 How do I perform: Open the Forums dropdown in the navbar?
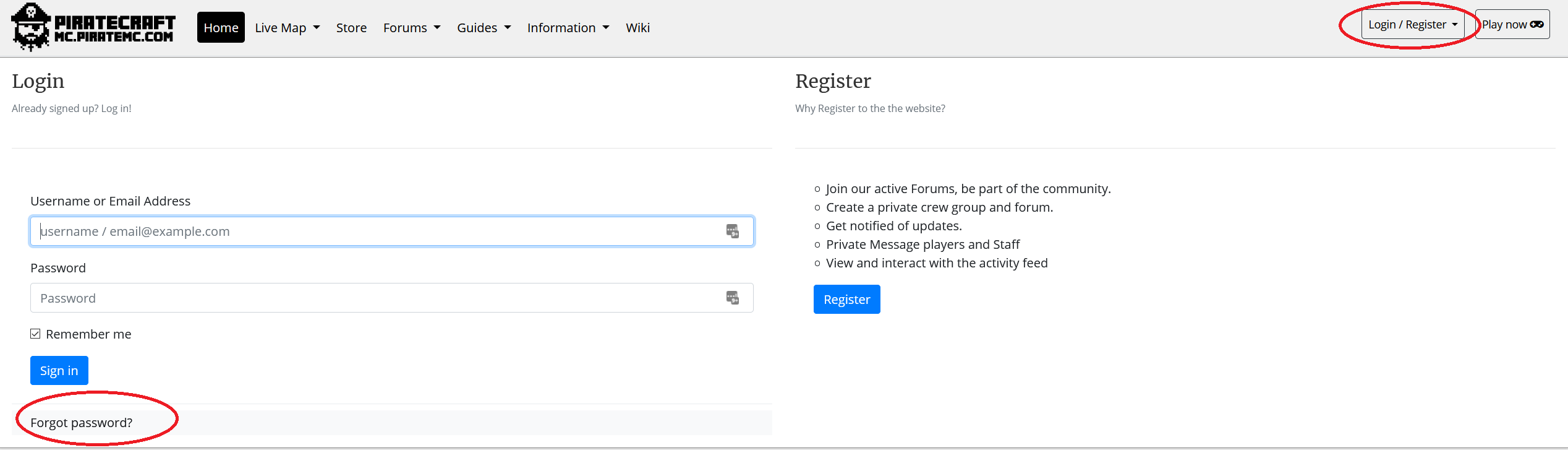[411, 28]
